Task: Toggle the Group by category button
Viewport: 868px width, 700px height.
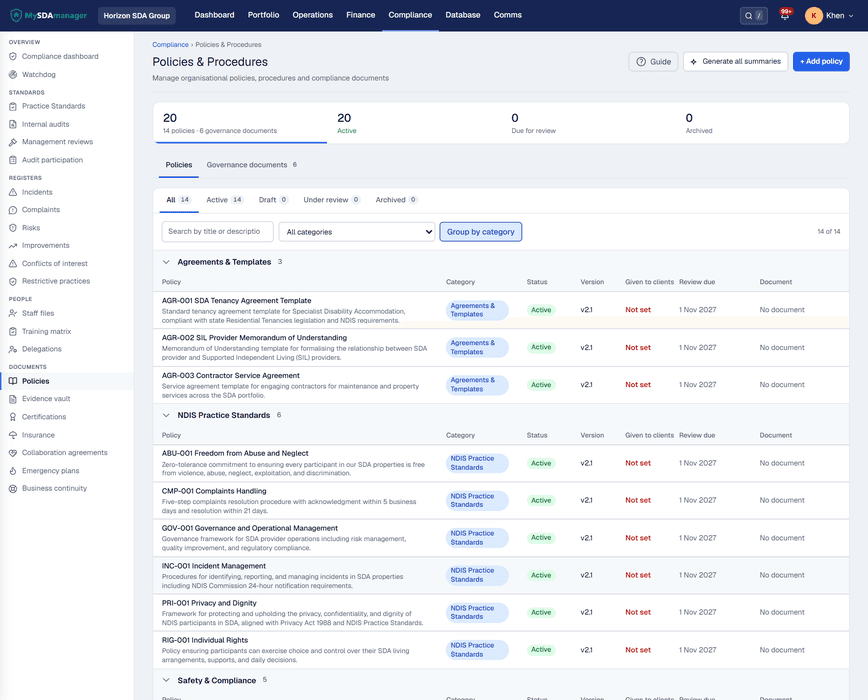Action: click(480, 232)
